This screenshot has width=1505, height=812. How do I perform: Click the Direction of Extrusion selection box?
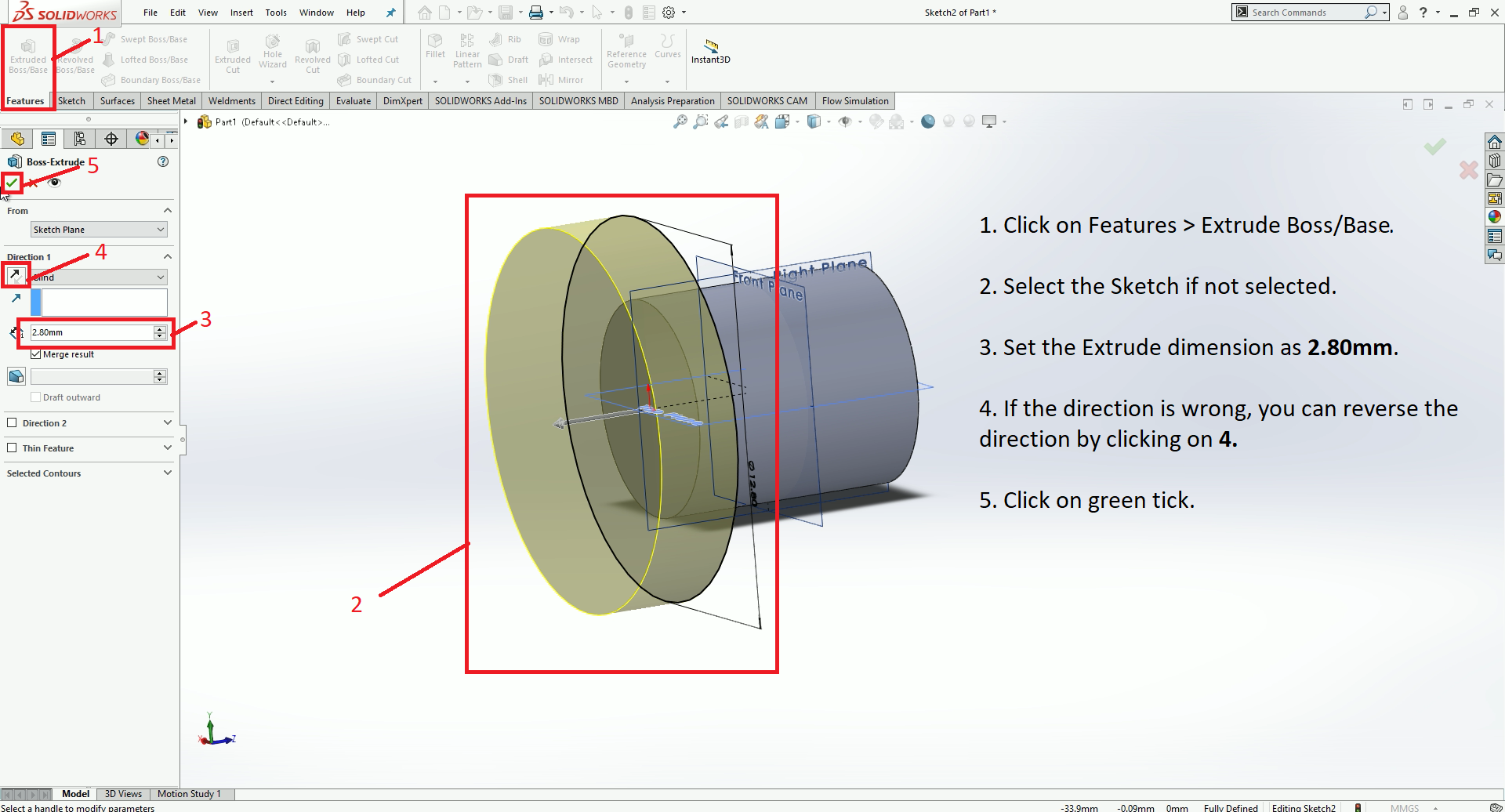[x=104, y=303]
